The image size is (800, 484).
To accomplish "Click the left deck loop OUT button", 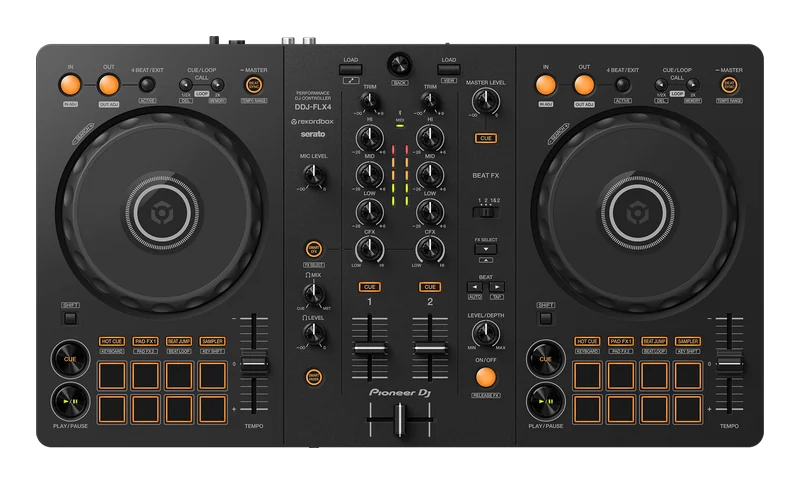I will pyautogui.click(x=109, y=85).
